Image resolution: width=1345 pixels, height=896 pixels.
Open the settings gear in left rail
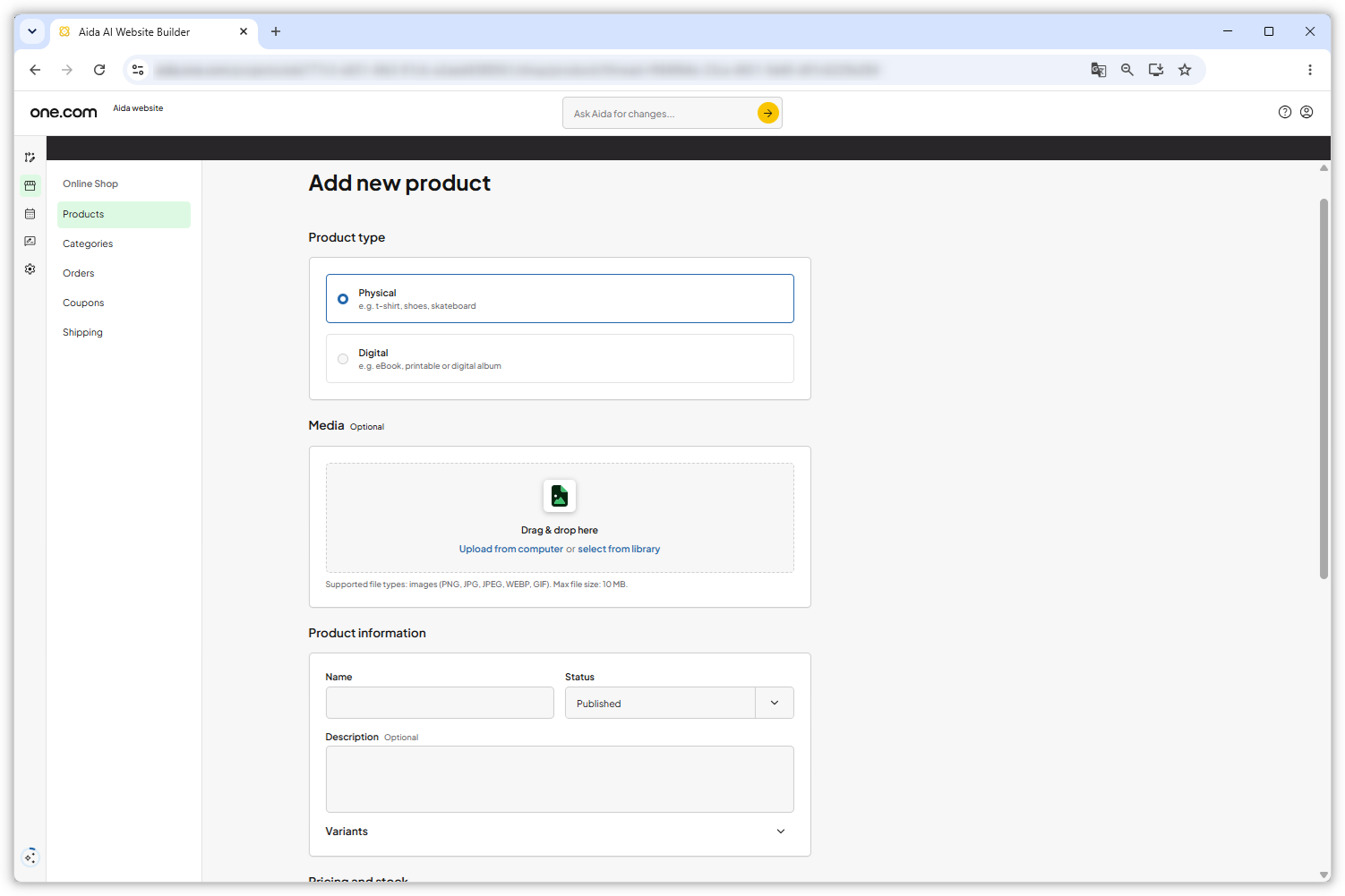[x=30, y=269]
